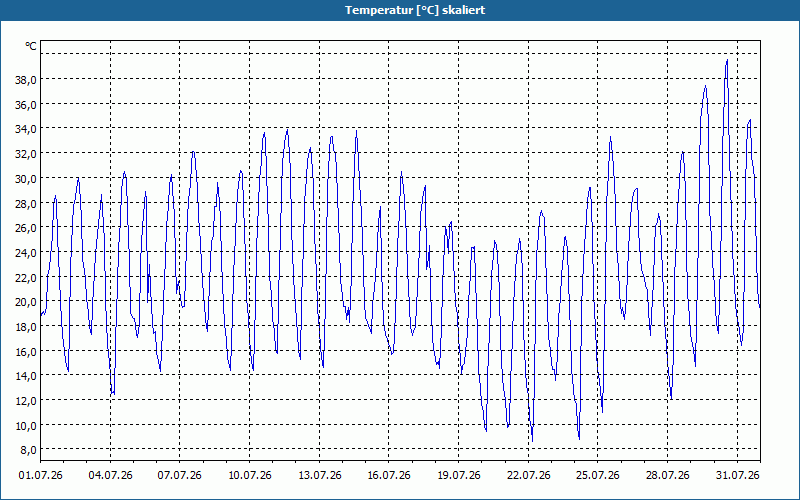This screenshot has height=500, width=800.
Task: Click the 'Temperatur [°C] skaliert' title bar
Action: [x=400, y=10]
